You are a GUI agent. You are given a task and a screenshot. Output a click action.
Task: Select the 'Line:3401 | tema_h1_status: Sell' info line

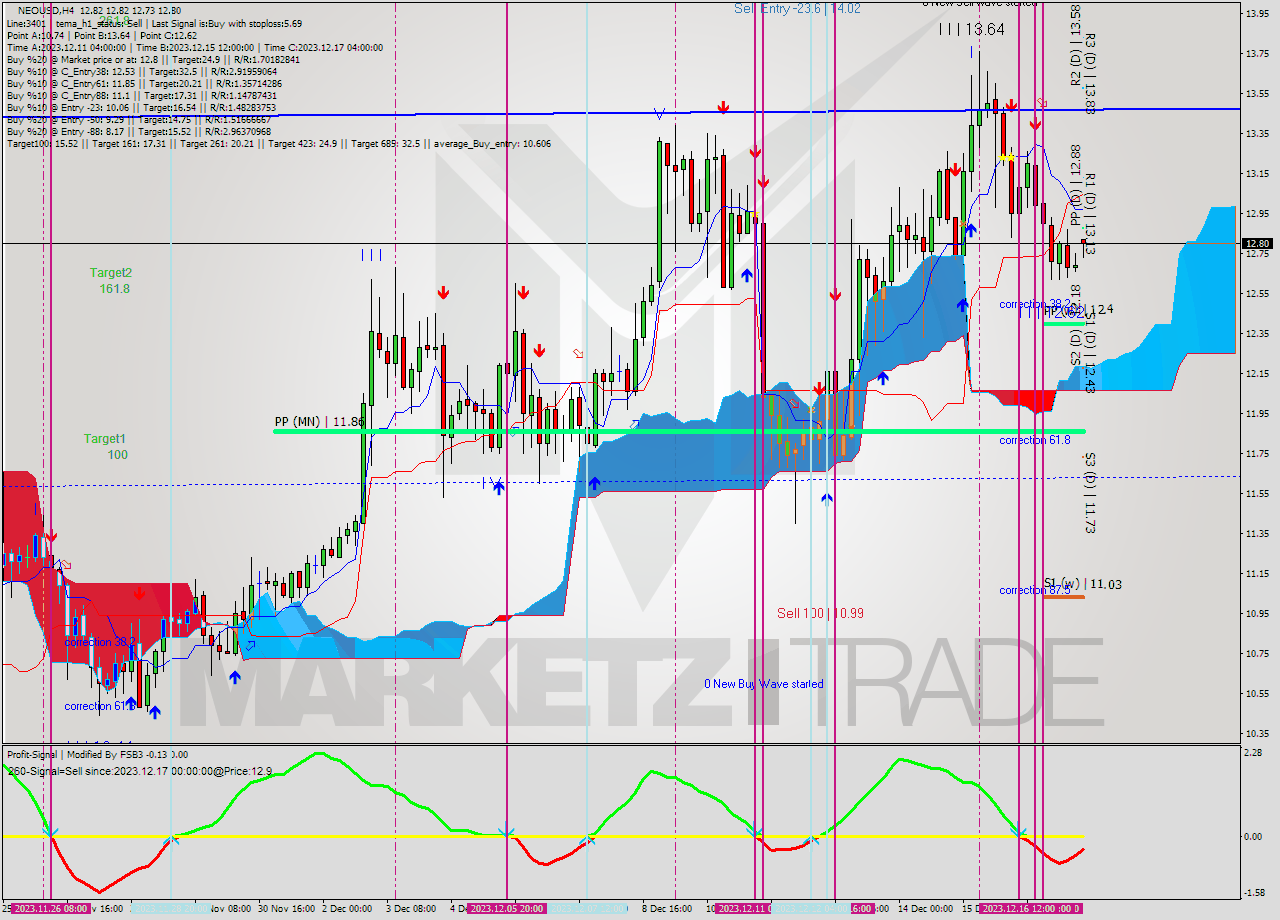click(154, 23)
